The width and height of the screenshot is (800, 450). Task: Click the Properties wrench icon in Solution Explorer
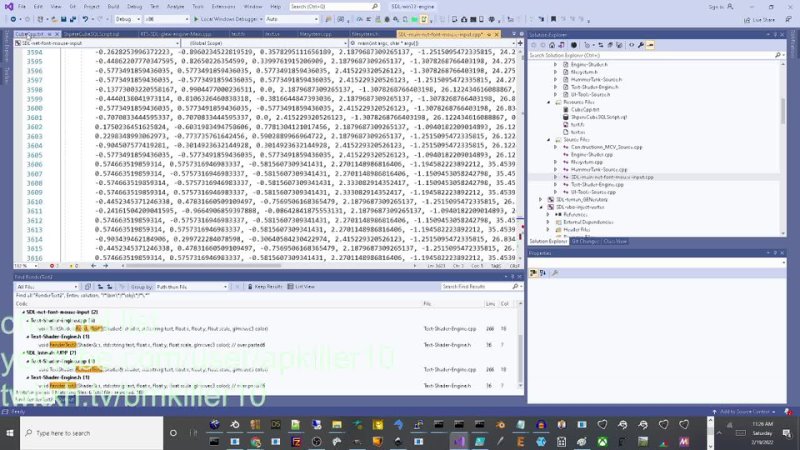[x=641, y=45]
